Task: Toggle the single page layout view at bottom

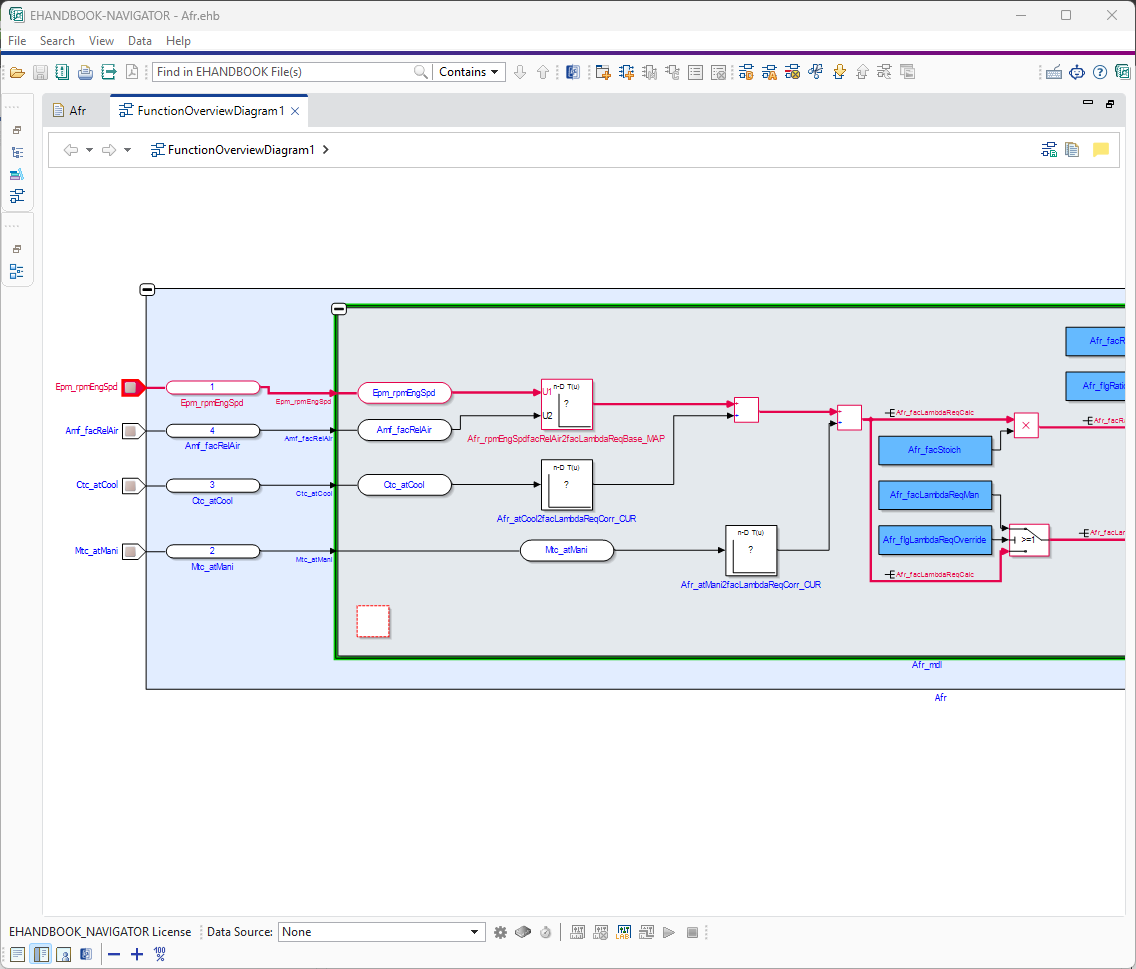Action: click(x=17, y=955)
